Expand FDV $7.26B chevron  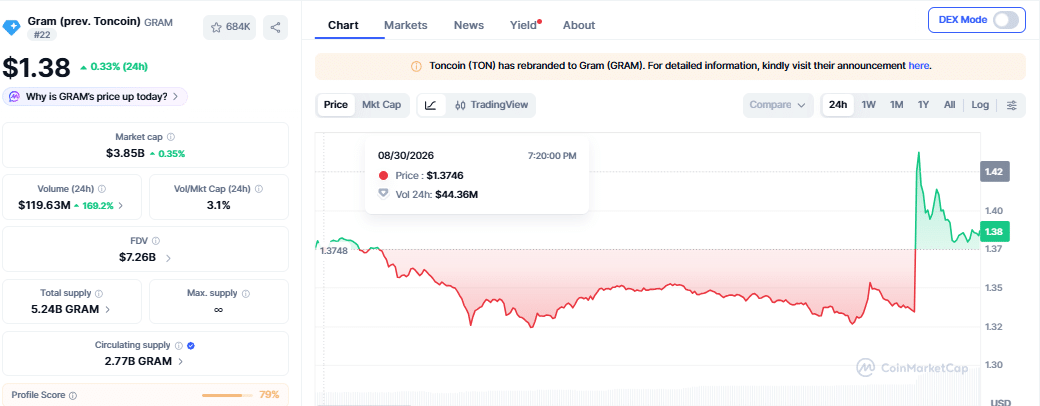tap(168, 258)
